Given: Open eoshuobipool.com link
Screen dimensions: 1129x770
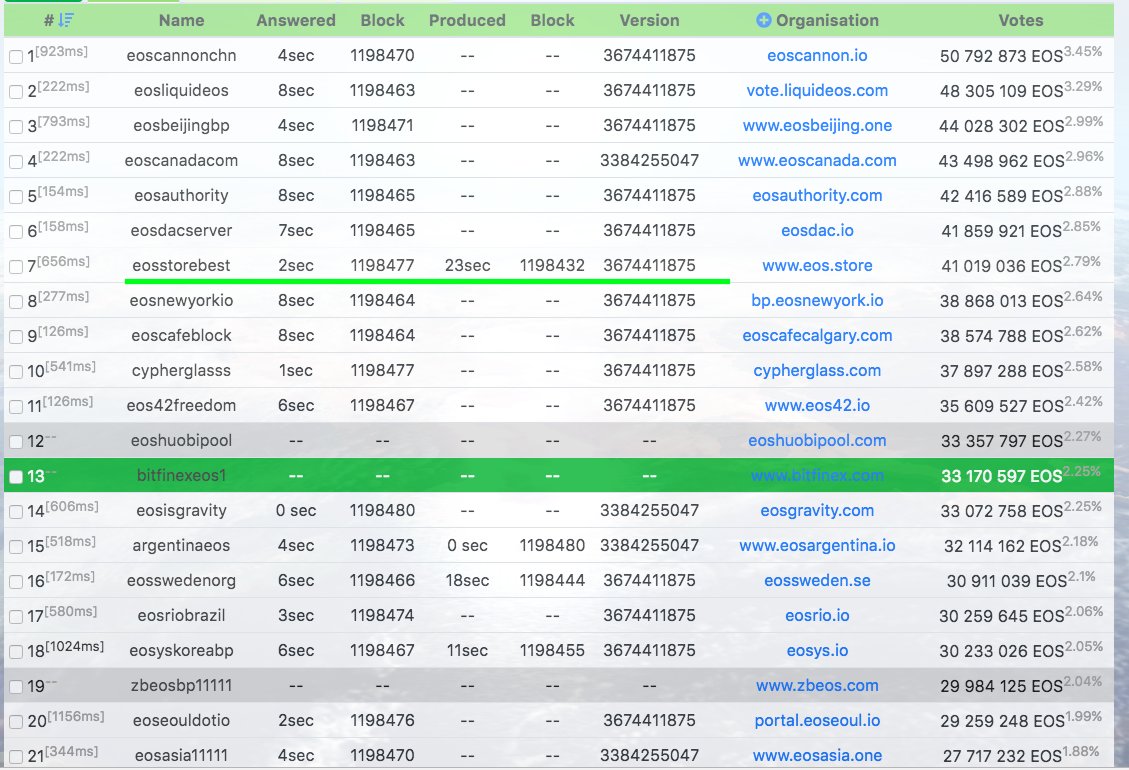Looking at the screenshot, I should [817, 440].
